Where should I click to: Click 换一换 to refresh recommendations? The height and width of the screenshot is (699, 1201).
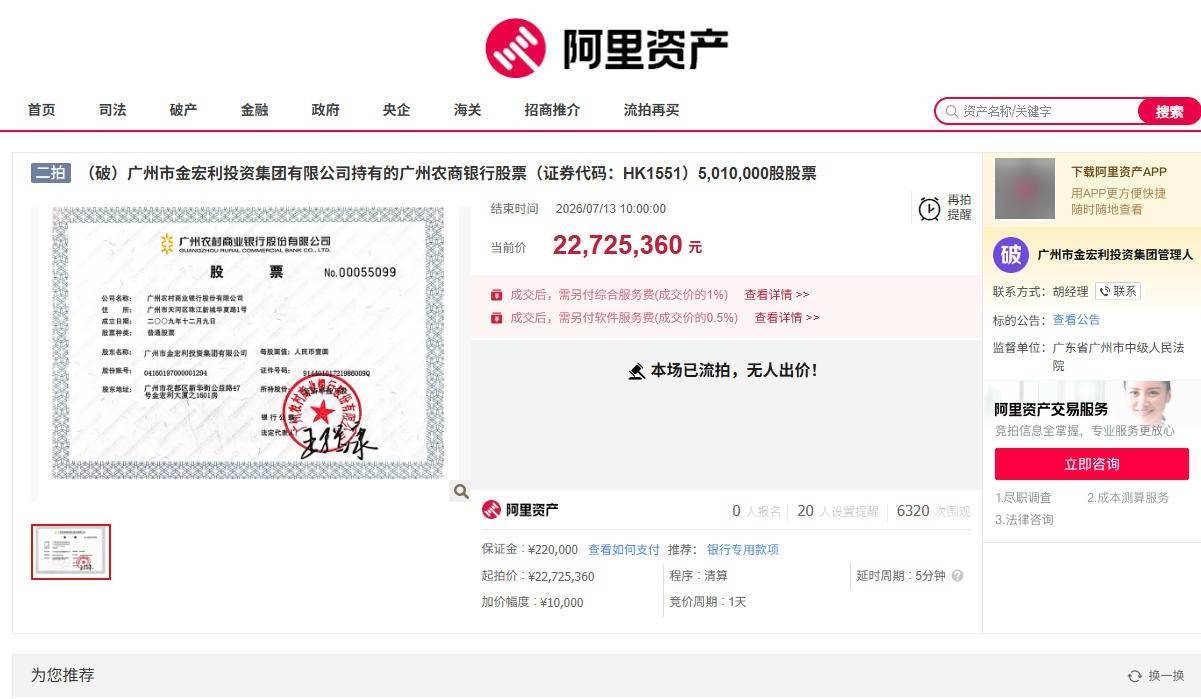[x=1167, y=676]
